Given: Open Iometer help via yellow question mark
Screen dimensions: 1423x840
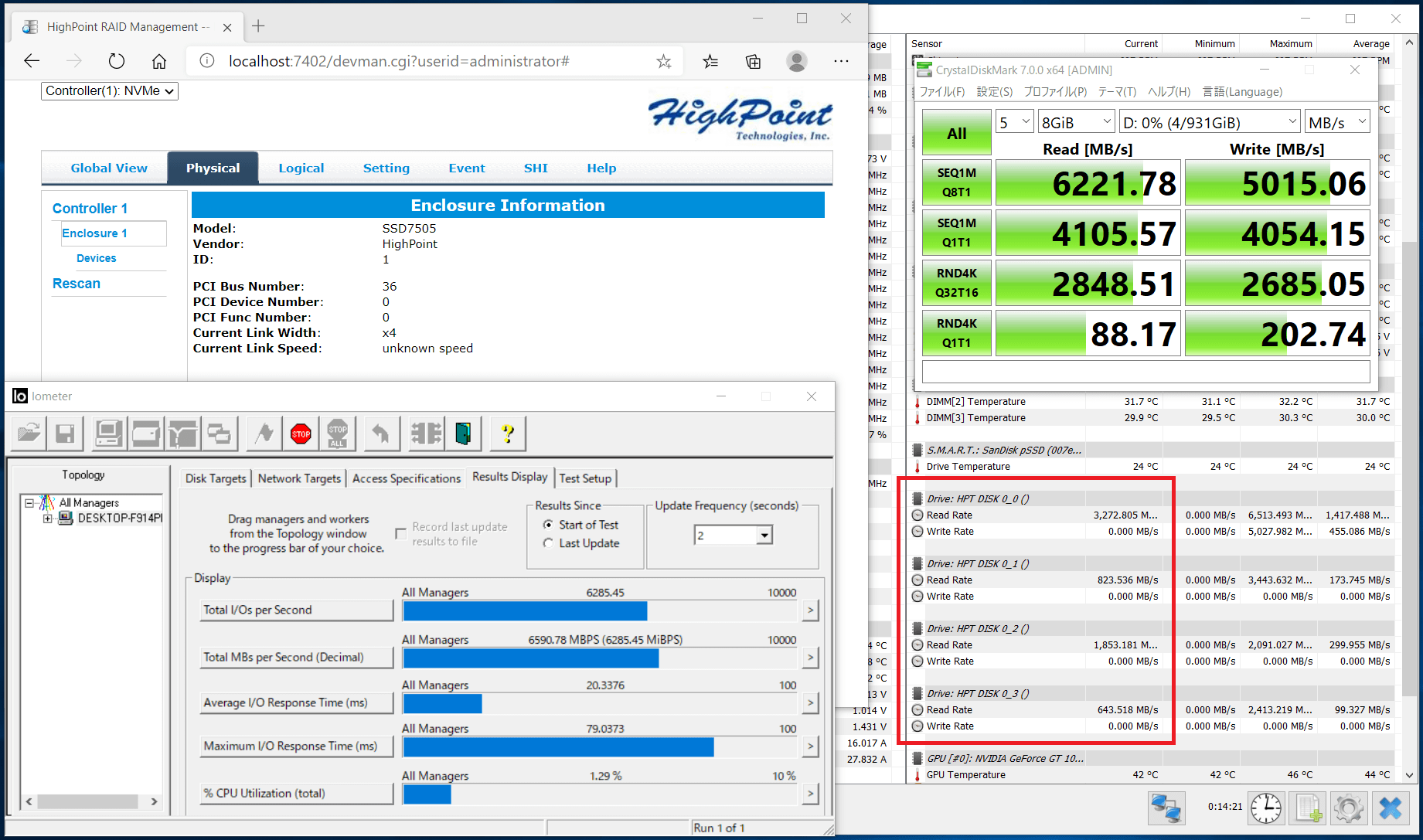Looking at the screenshot, I should [508, 433].
